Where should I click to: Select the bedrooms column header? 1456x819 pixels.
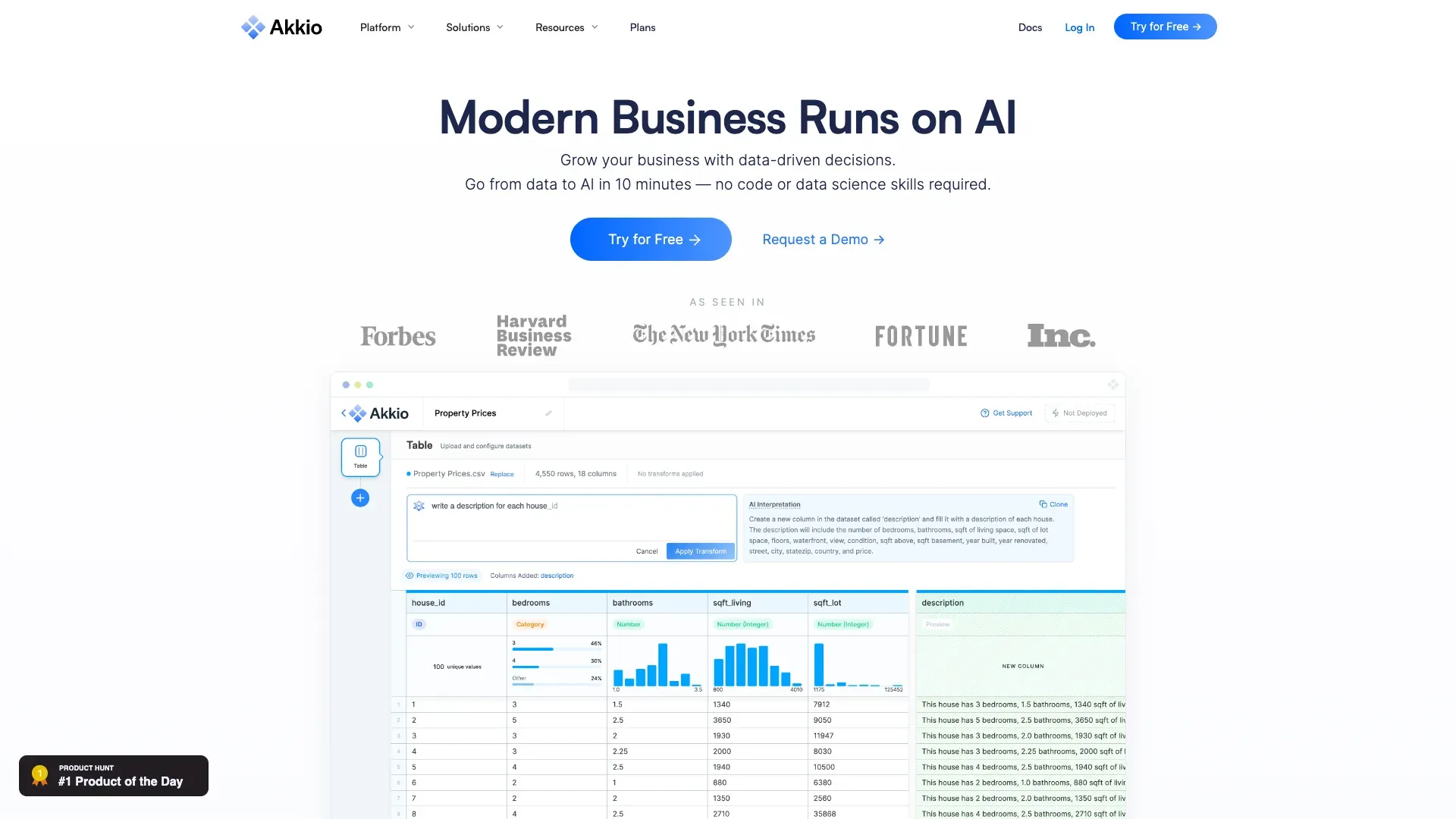click(x=557, y=603)
